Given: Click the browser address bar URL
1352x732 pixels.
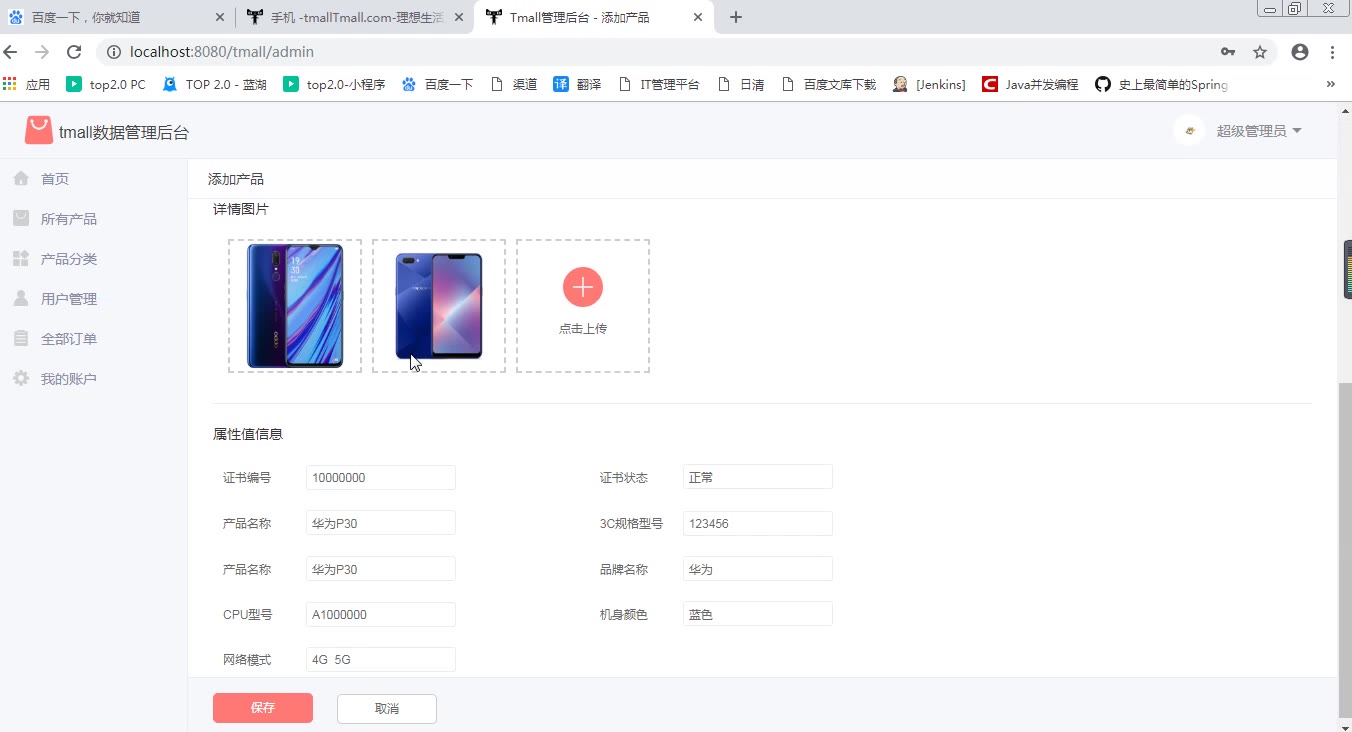Looking at the screenshot, I should click(x=222, y=52).
